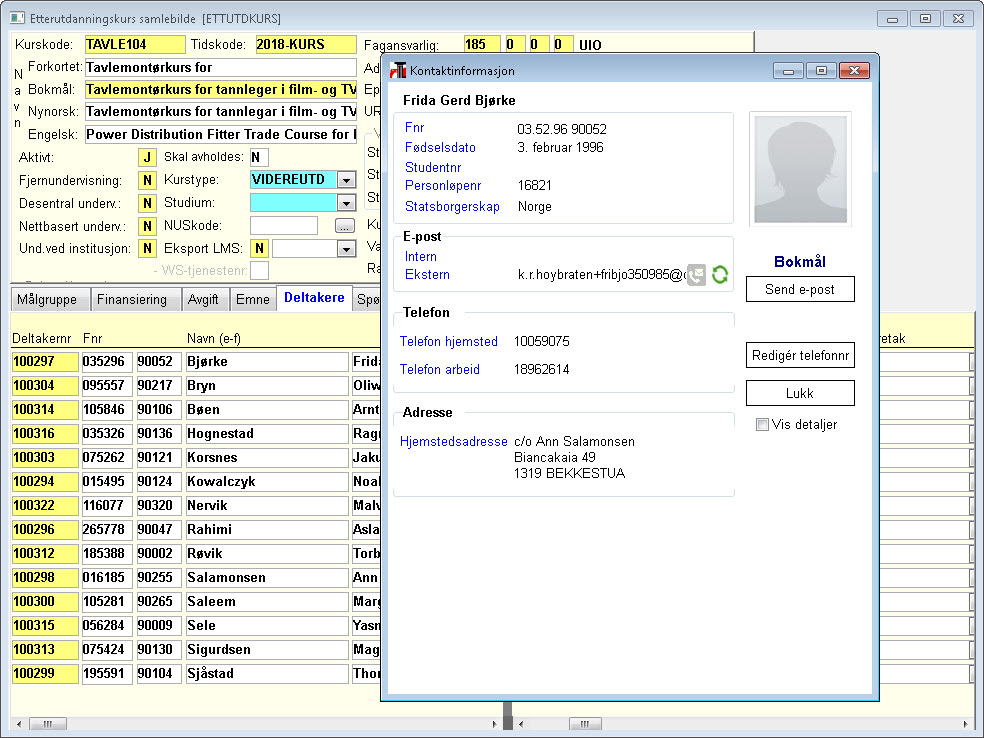984x738 pixels.
Task: Click the Kontaktinformasjon window title icon
Action: coord(398,70)
